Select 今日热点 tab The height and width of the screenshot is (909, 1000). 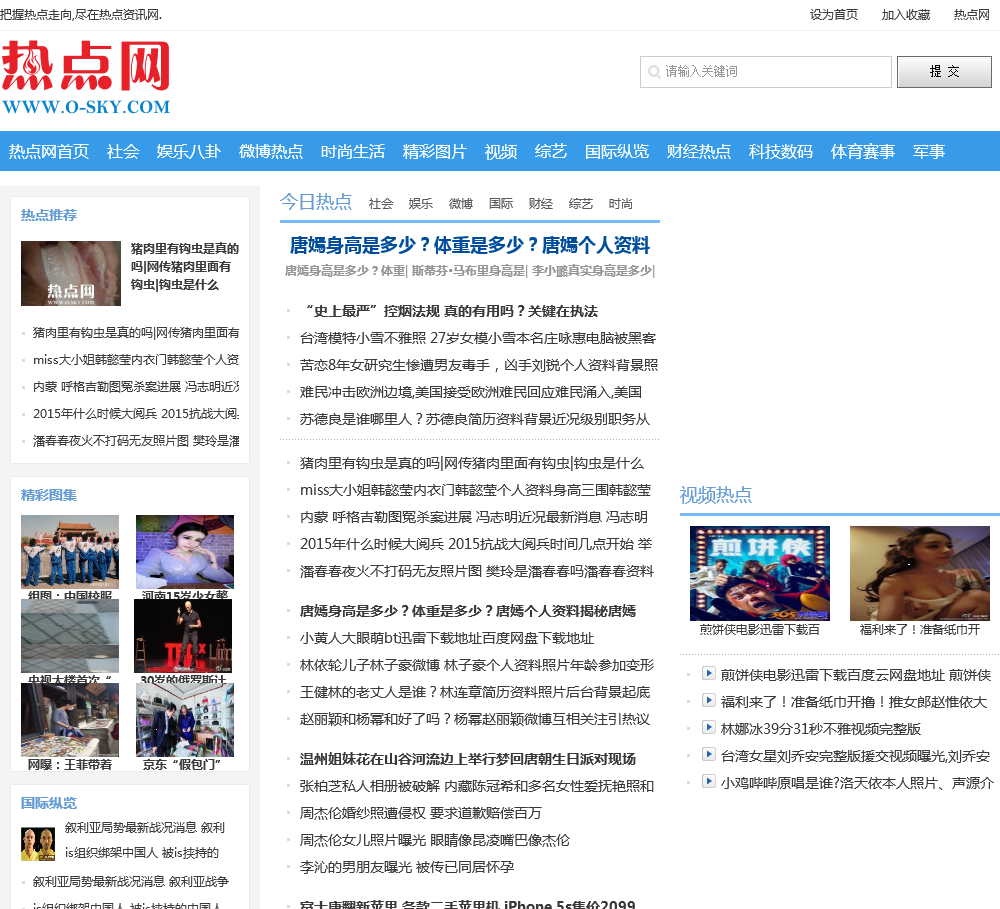click(316, 202)
